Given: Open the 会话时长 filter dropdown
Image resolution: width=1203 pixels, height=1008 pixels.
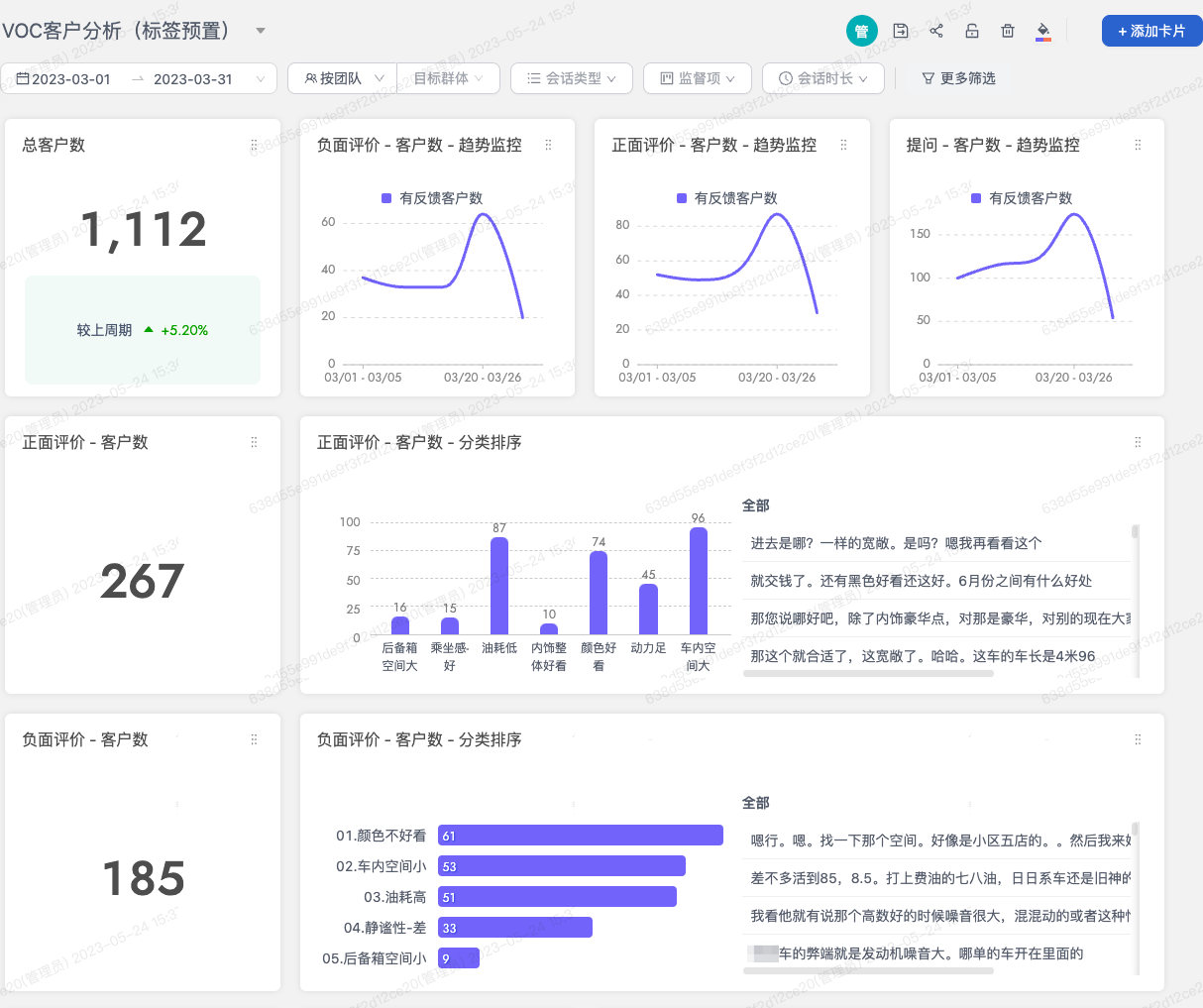Looking at the screenshot, I should tap(823, 78).
